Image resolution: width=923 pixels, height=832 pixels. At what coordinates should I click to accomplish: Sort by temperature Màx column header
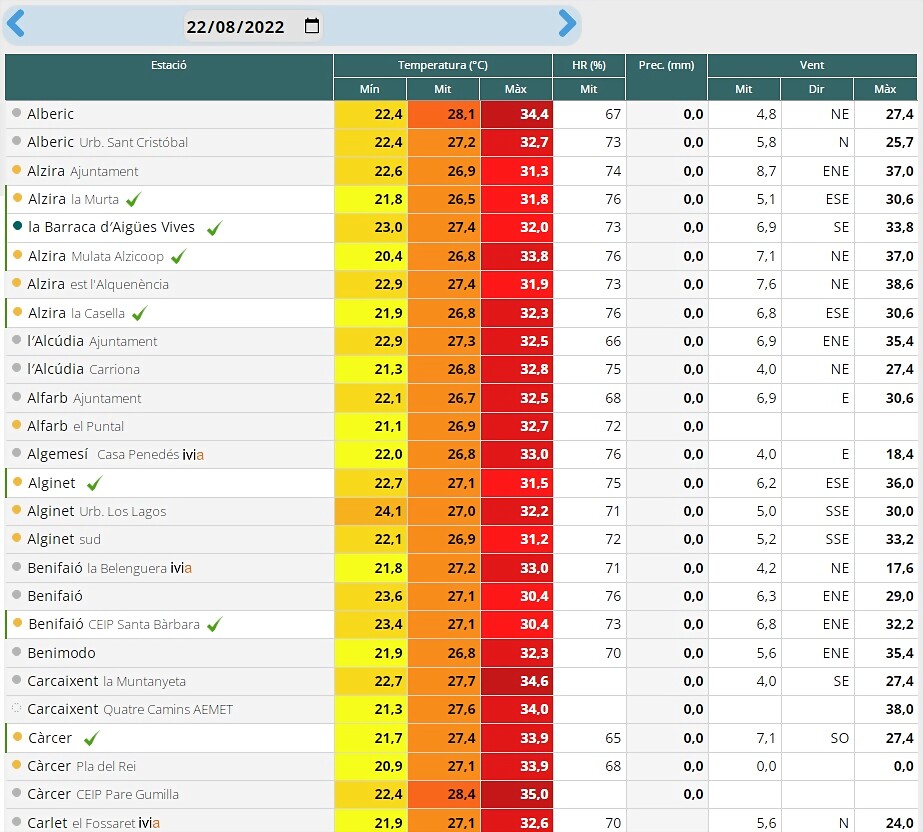click(516, 89)
